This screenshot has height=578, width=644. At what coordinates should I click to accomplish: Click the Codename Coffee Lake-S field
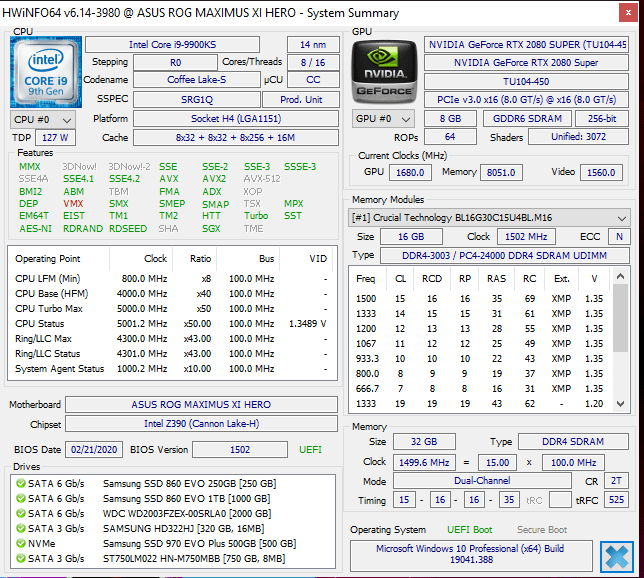pos(197,80)
